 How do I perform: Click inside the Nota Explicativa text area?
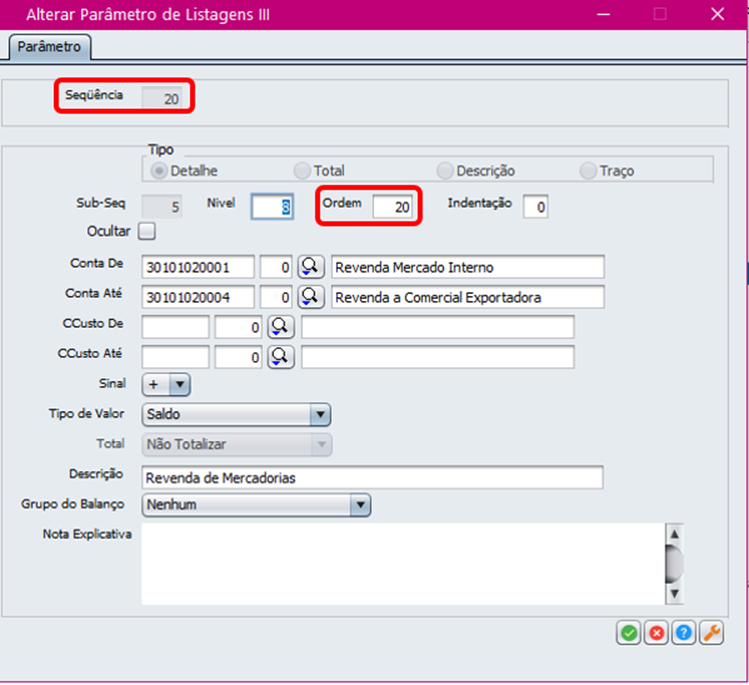coord(400,562)
